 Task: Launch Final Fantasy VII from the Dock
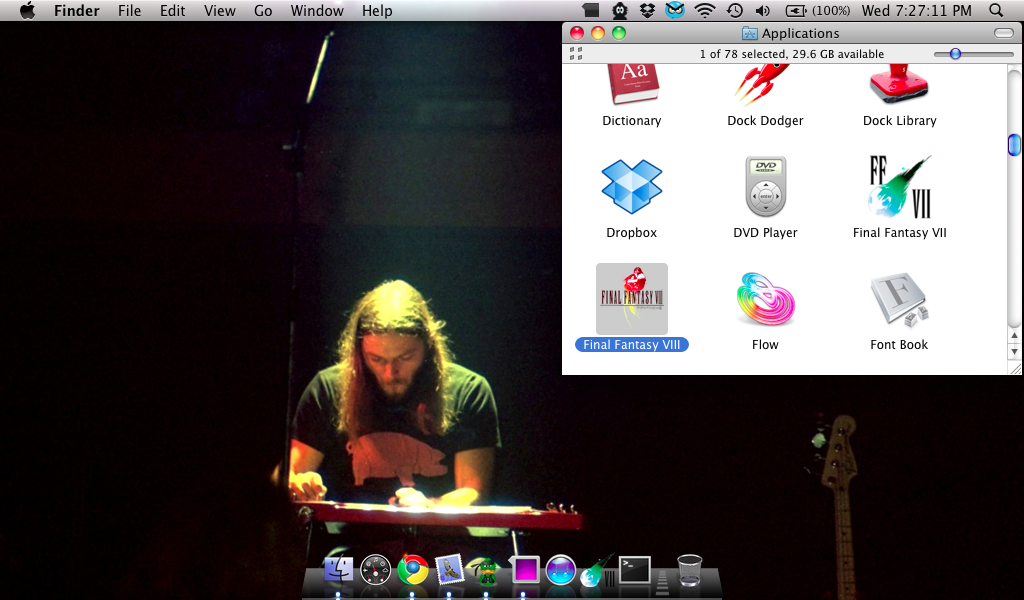(x=598, y=570)
